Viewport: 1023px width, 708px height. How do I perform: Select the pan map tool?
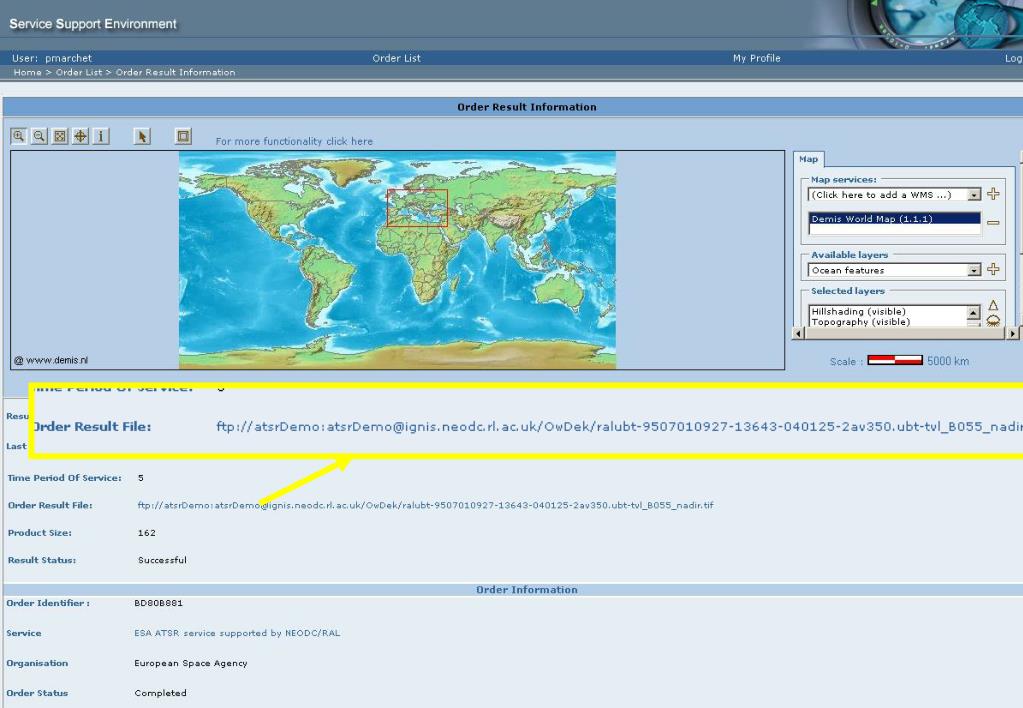click(80, 136)
